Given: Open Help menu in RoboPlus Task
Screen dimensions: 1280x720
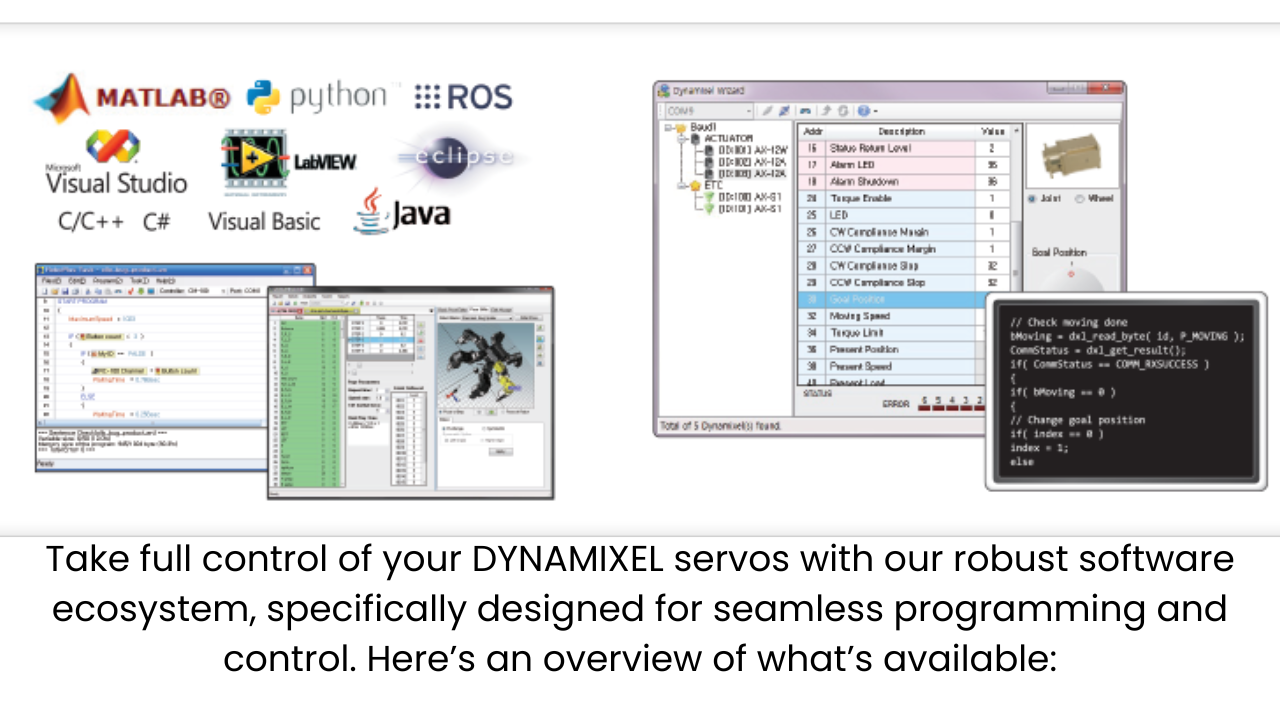Looking at the screenshot, I should pyautogui.click(x=165, y=281).
